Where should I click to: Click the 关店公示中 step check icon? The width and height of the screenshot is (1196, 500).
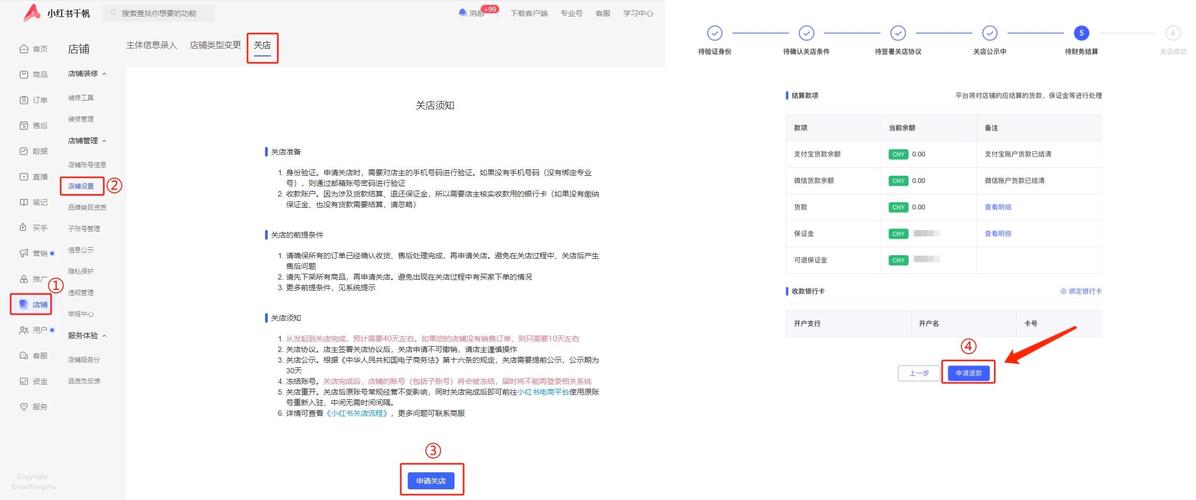click(x=989, y=33)
